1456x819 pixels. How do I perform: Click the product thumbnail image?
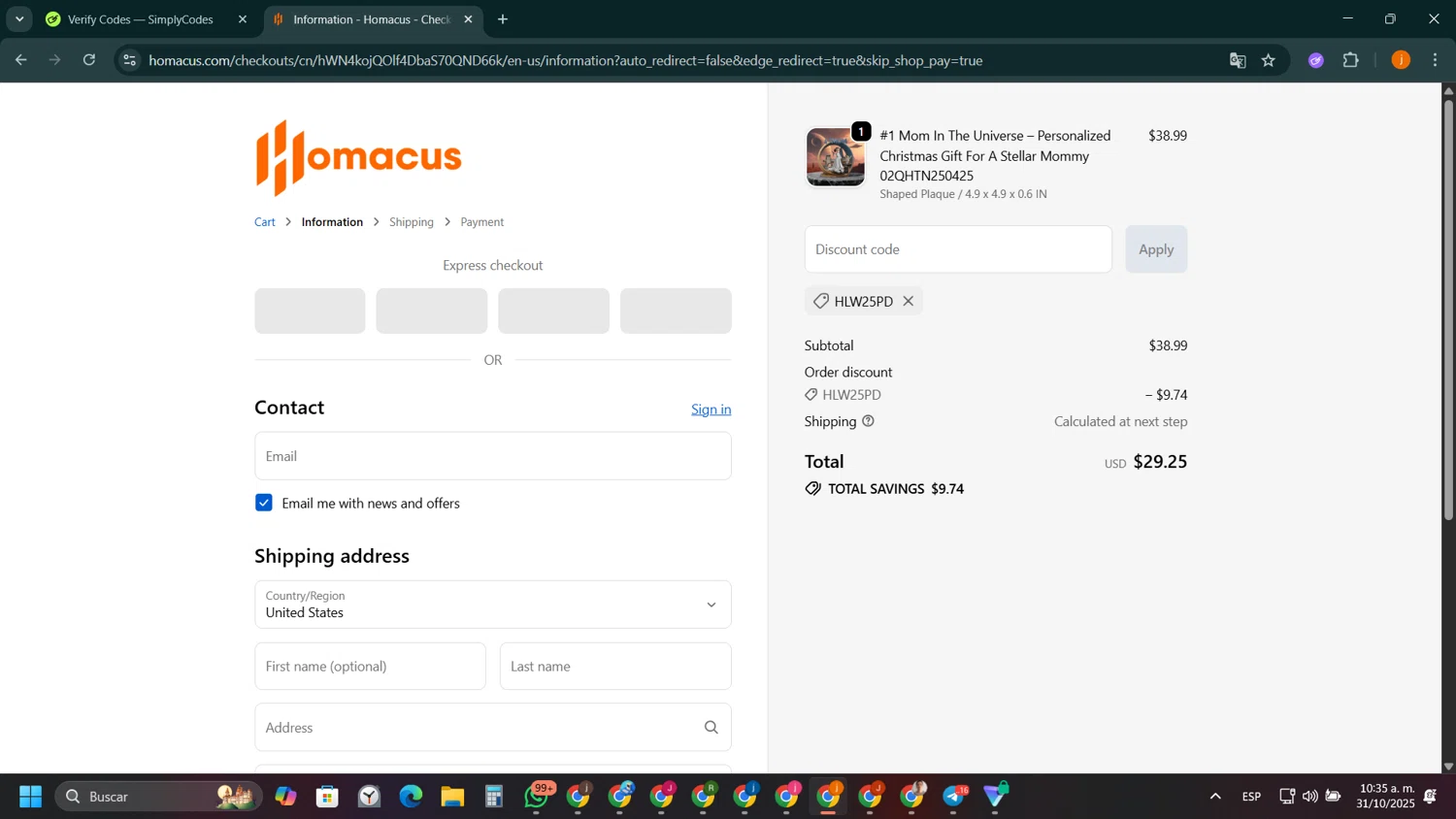click(835, 157)
